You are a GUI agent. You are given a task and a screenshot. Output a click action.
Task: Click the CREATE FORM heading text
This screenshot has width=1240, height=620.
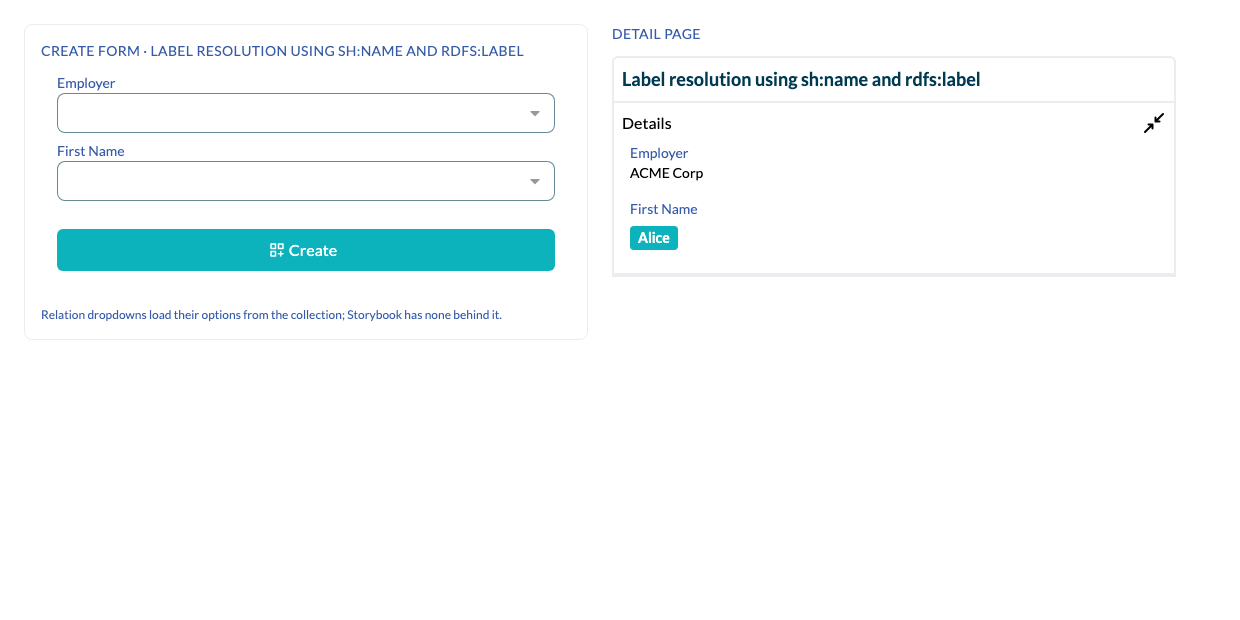click(282, 51)
